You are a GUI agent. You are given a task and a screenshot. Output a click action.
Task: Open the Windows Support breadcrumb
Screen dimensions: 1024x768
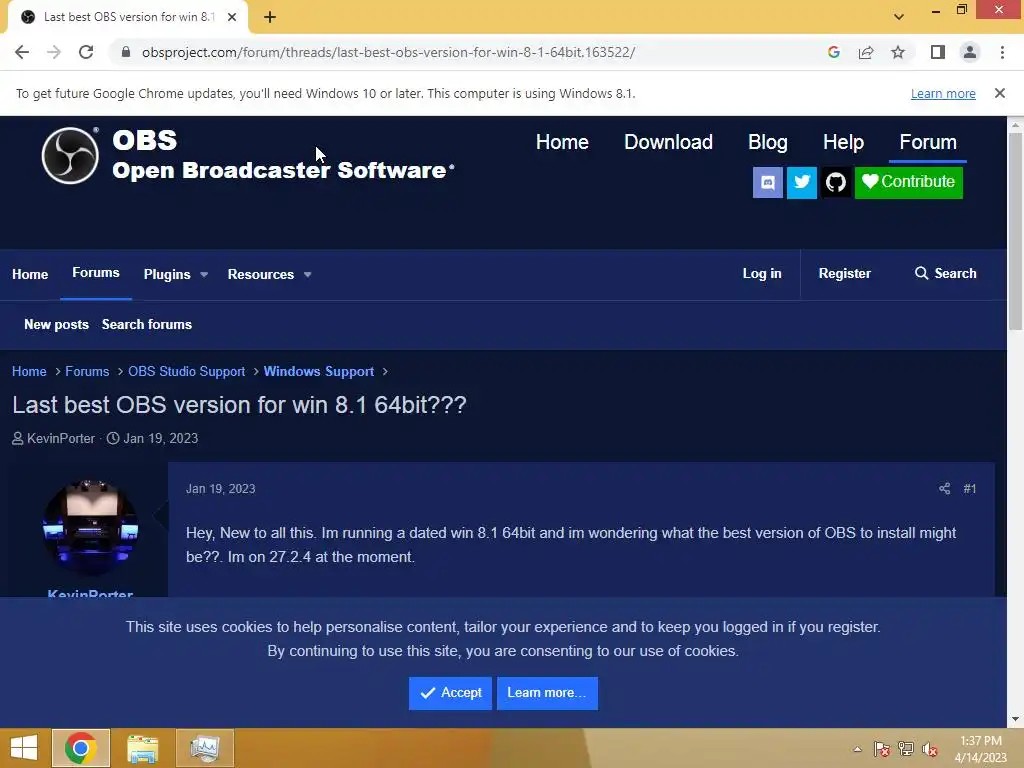319,372
